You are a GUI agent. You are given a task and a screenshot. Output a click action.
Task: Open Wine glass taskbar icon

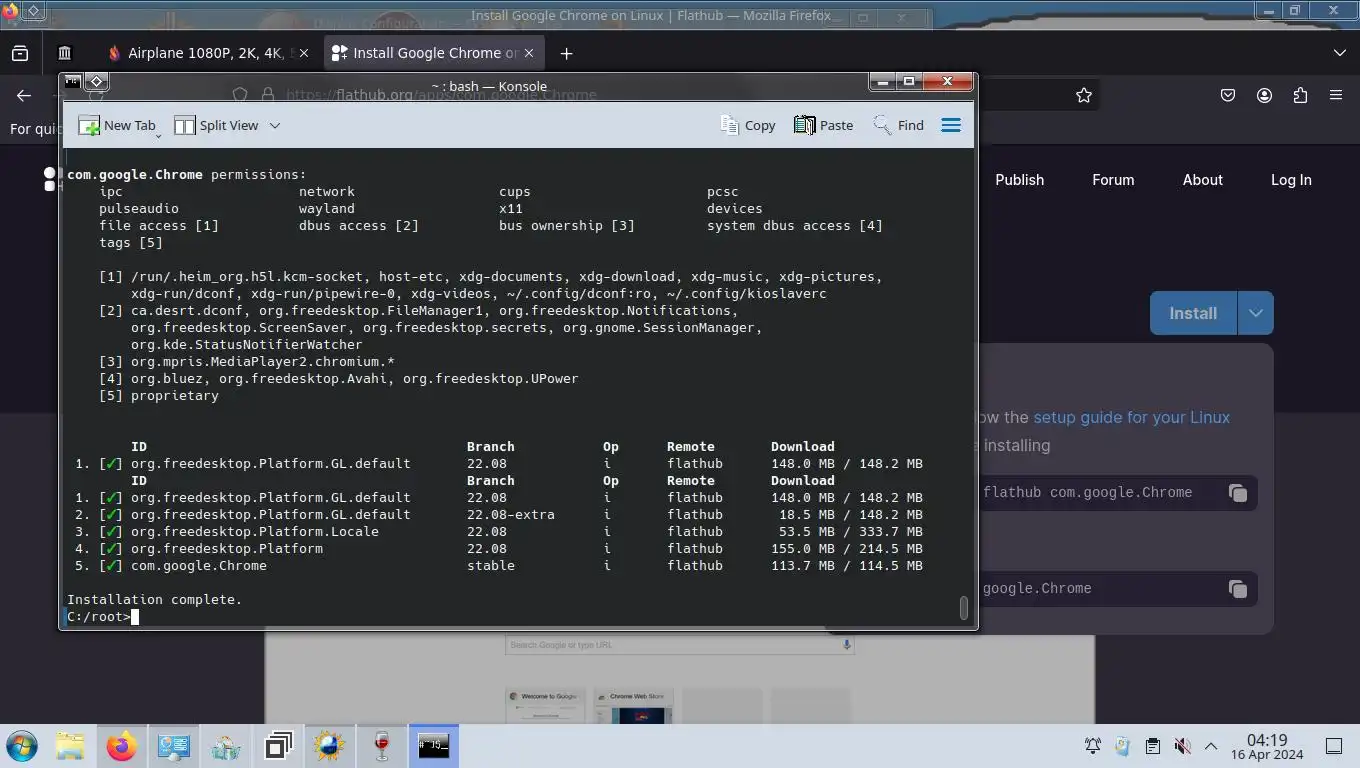pyautogui.click(x=381, y=746)
